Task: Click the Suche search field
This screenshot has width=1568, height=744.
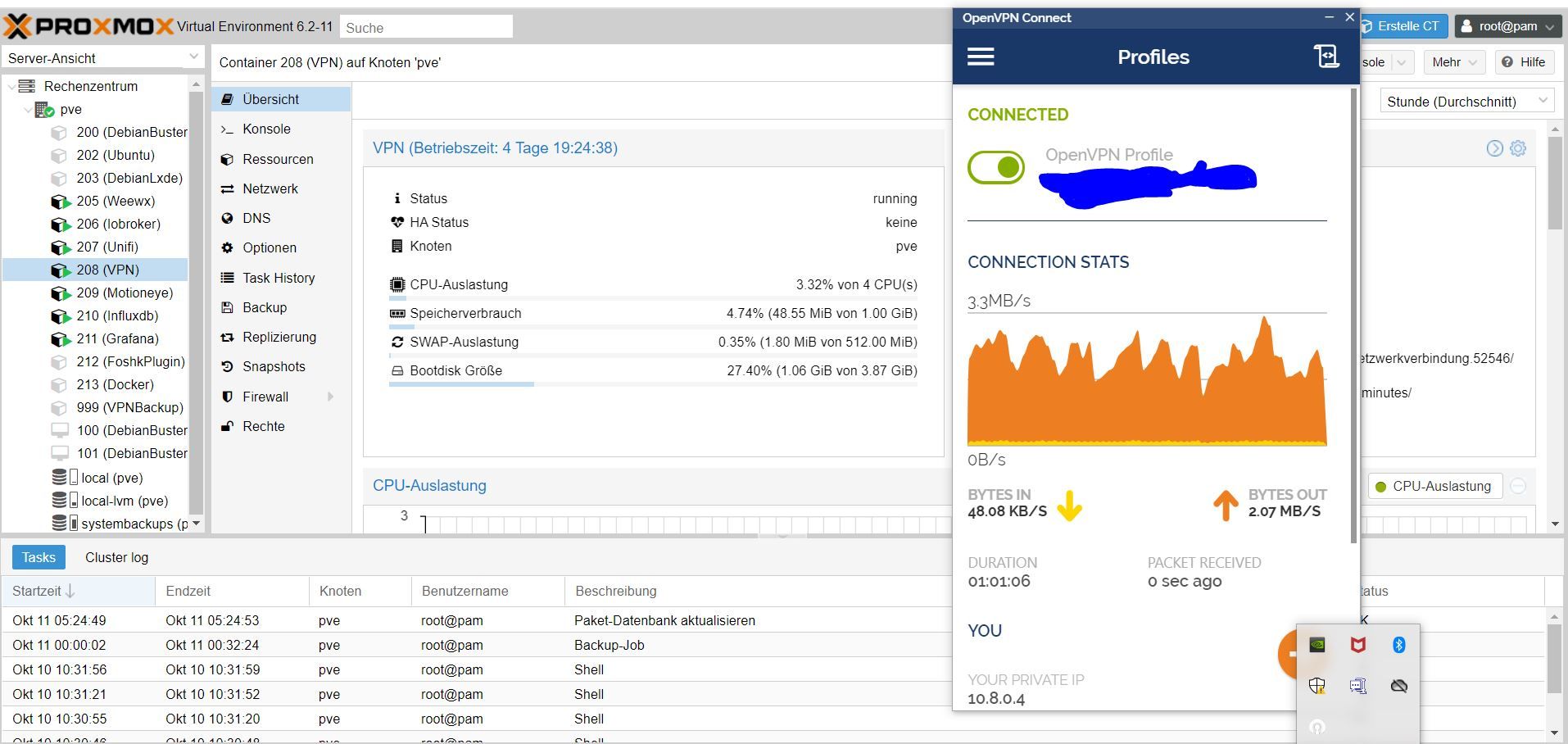Action: [x=426, y=27]
